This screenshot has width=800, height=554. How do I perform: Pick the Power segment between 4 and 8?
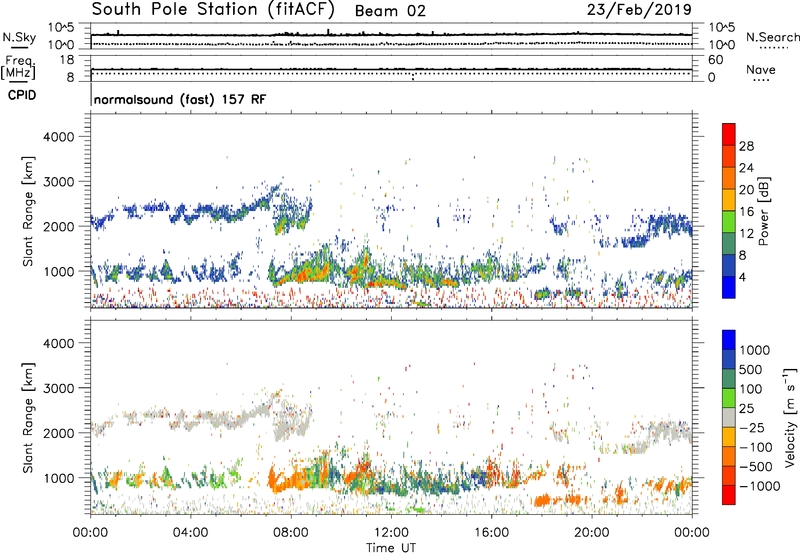(729, 265)
